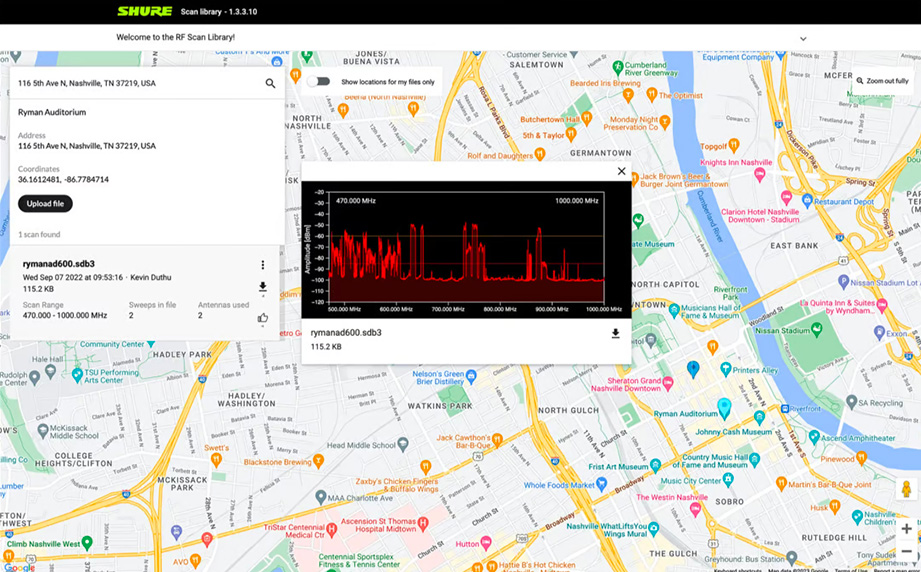Click the Frist Art Museum marker
The image size is (921, 572).
(x=656, y=466)
